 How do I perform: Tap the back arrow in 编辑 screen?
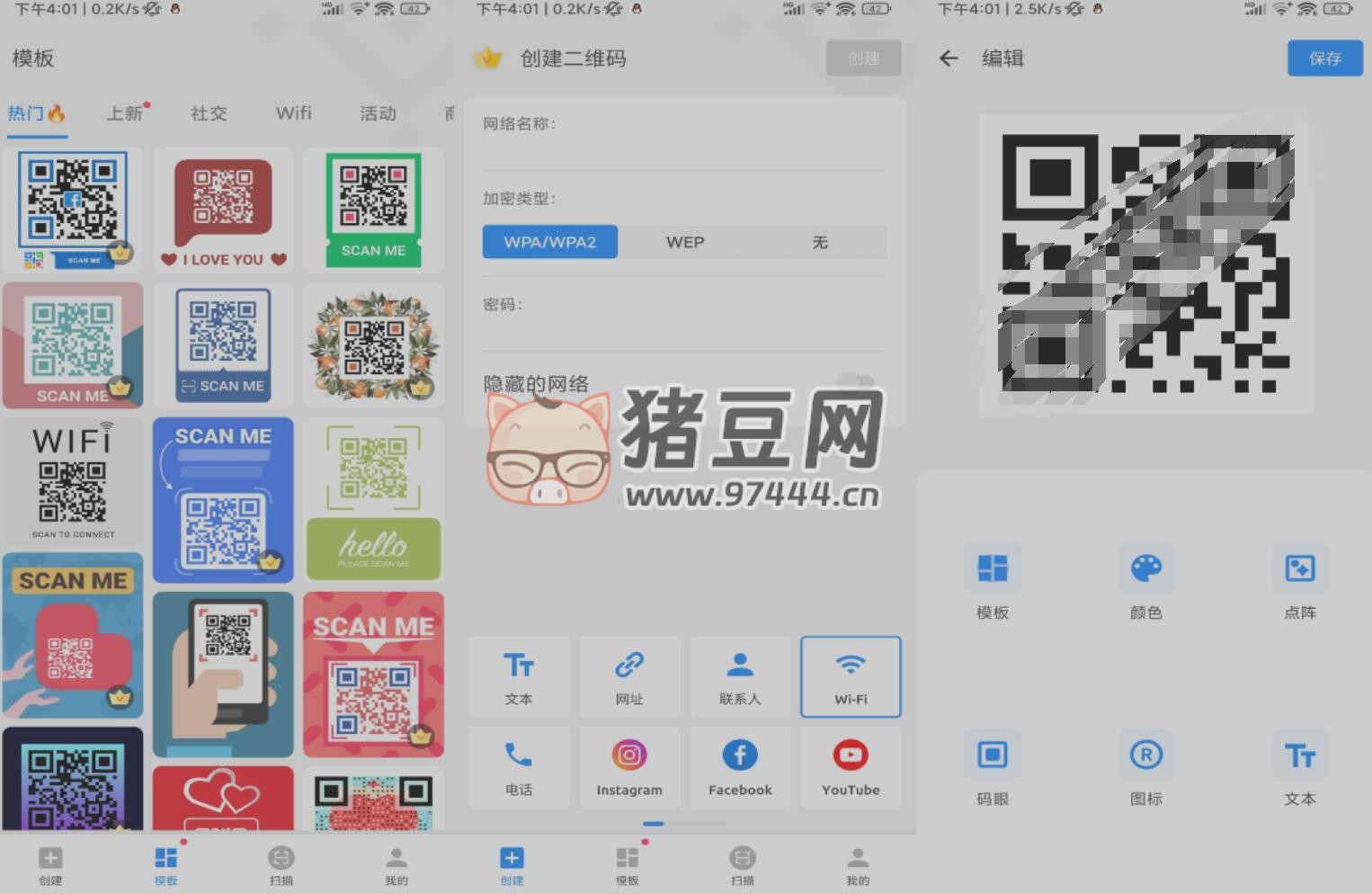pyautogui.click(x=949, y=58)
